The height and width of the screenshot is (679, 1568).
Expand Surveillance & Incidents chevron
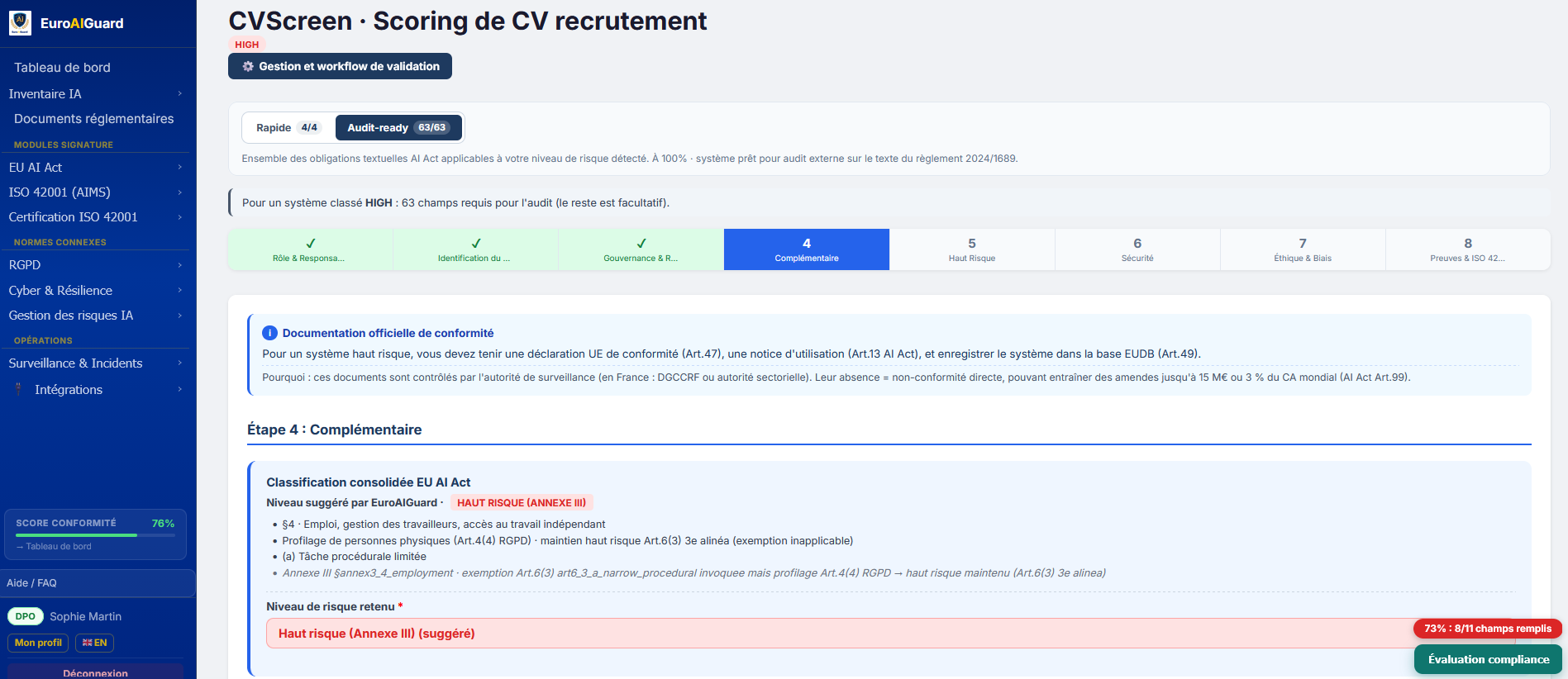coord(179,363)
